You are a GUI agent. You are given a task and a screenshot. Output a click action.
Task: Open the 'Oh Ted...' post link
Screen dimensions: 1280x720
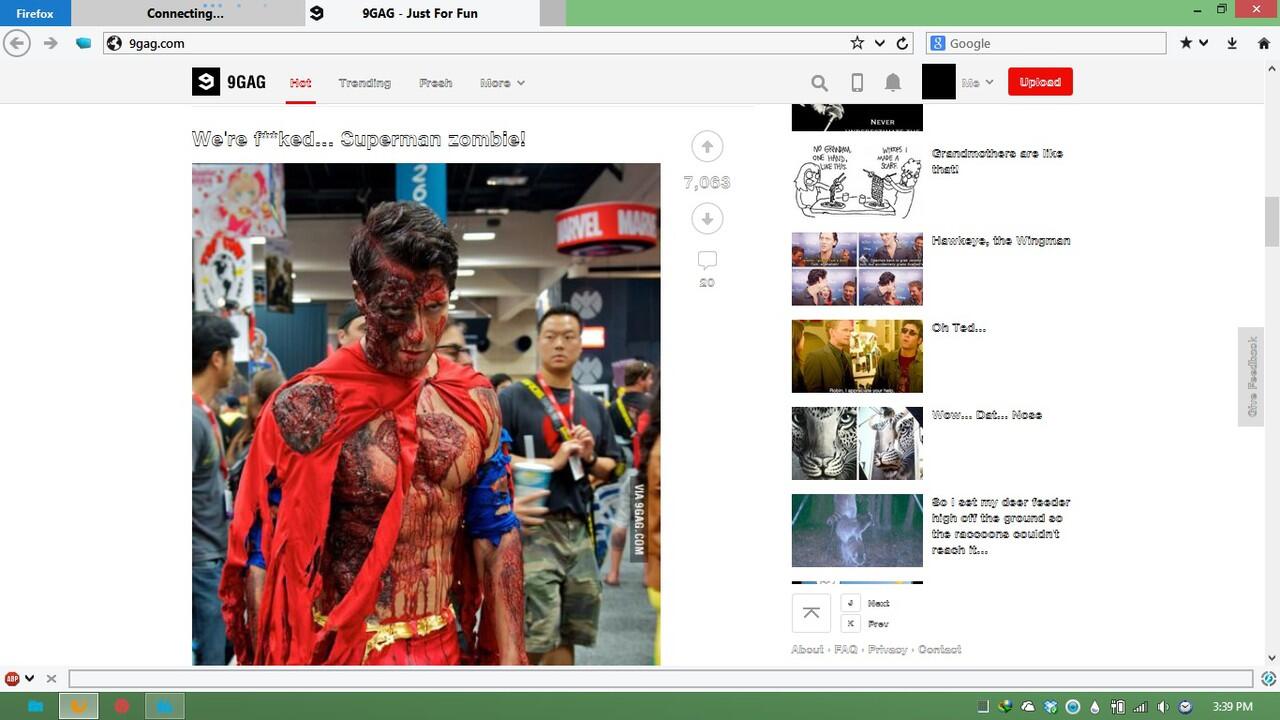click(x=959, y=328)
